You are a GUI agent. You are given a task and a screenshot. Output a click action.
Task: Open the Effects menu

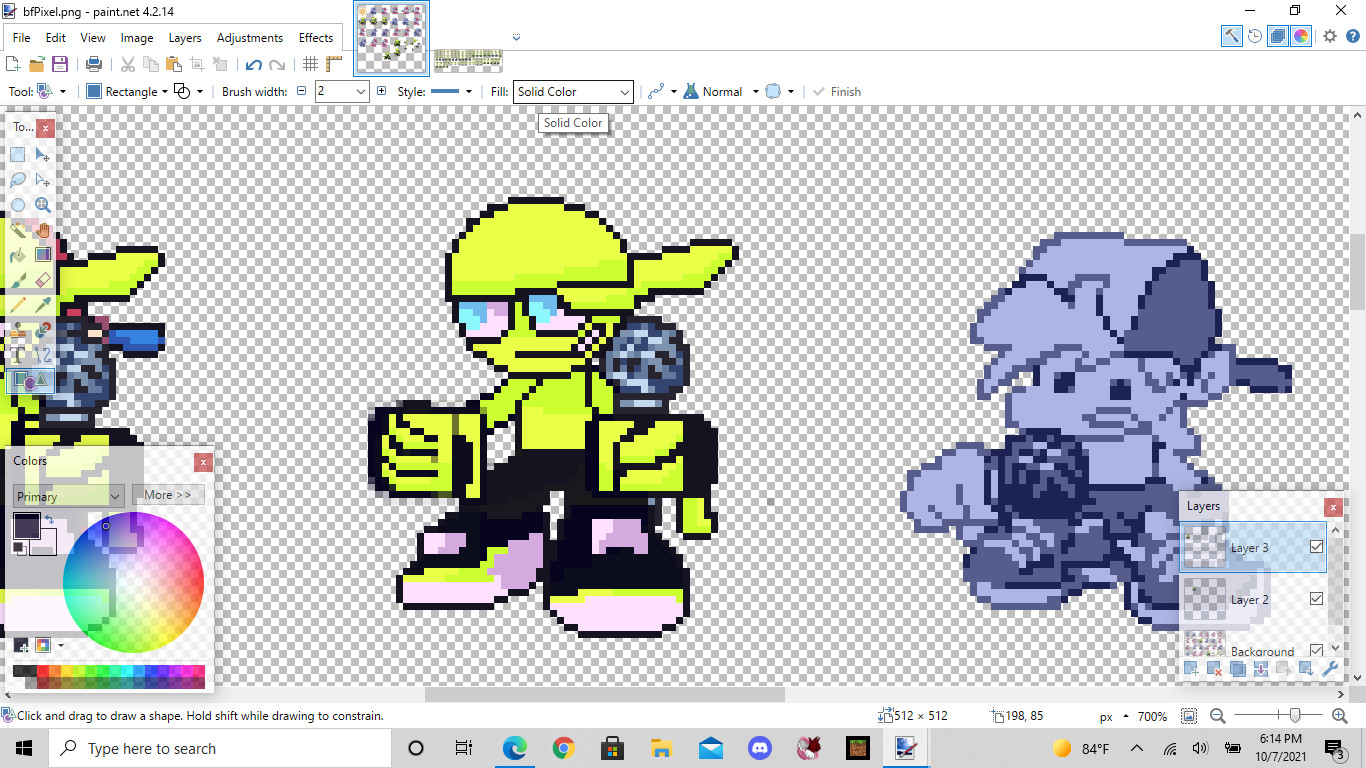click(x=316, y=38)
